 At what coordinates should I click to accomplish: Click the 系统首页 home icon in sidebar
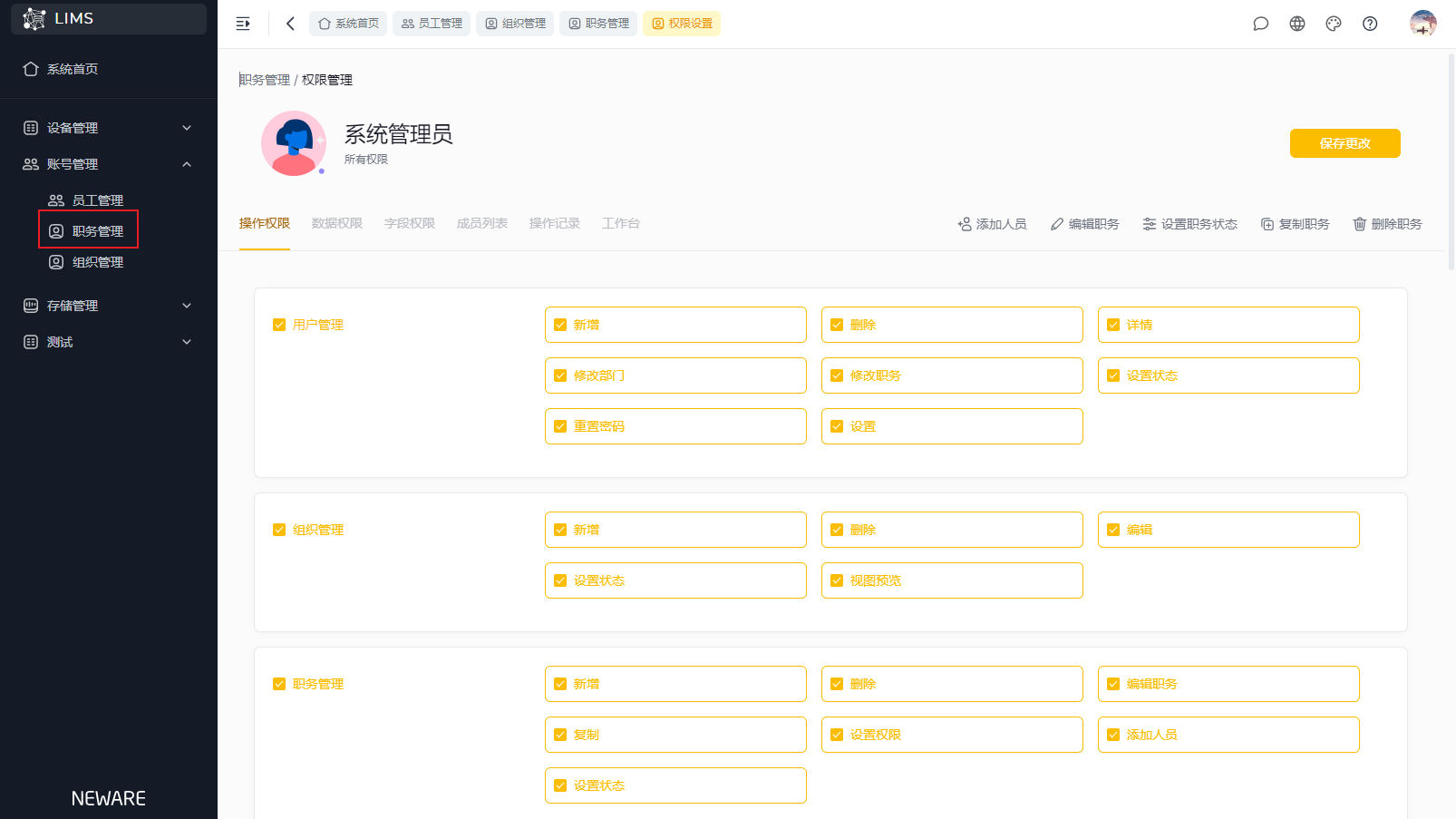pos(31,69)
